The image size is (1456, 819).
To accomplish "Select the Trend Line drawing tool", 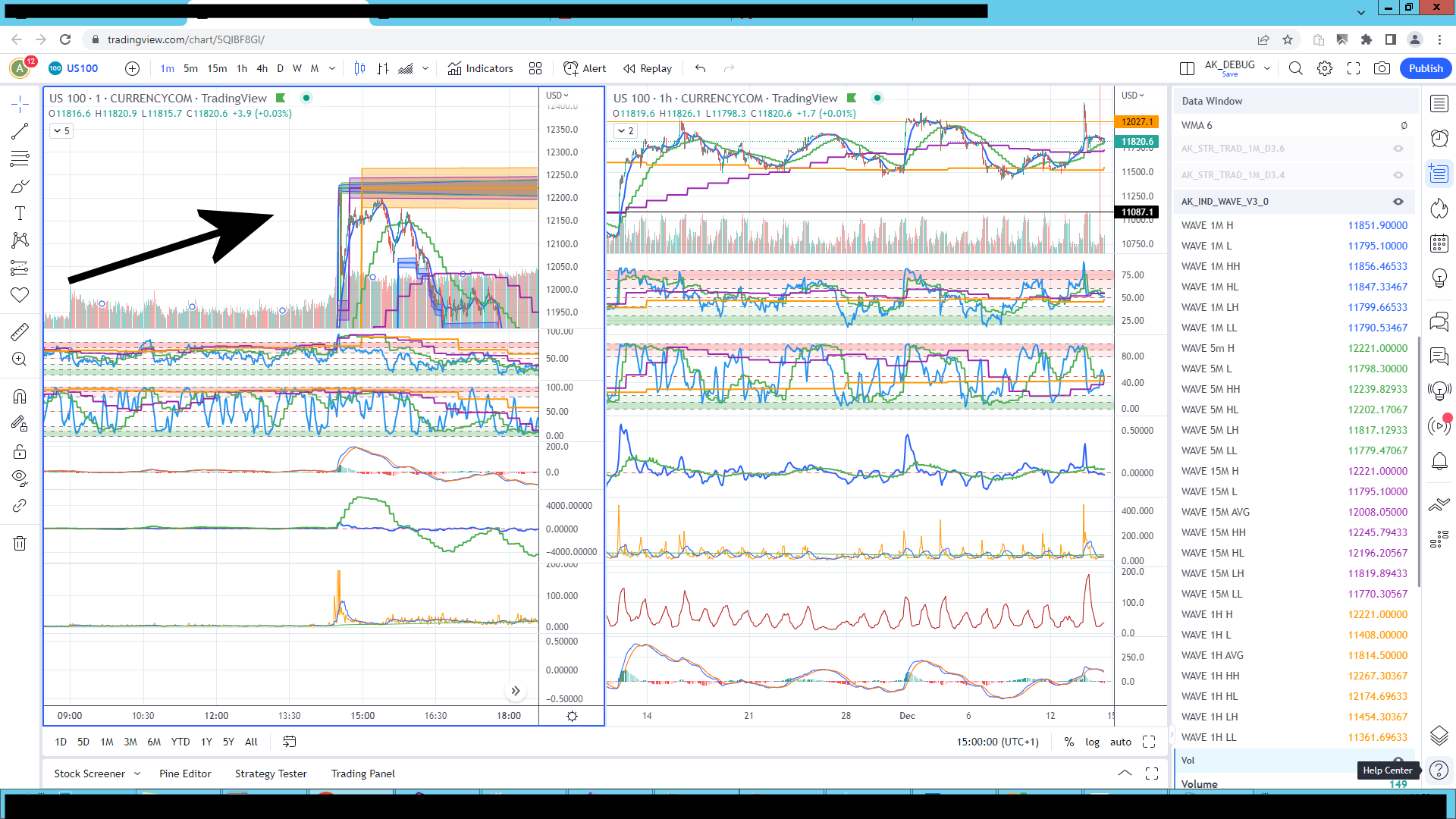I will coord(20,131).
